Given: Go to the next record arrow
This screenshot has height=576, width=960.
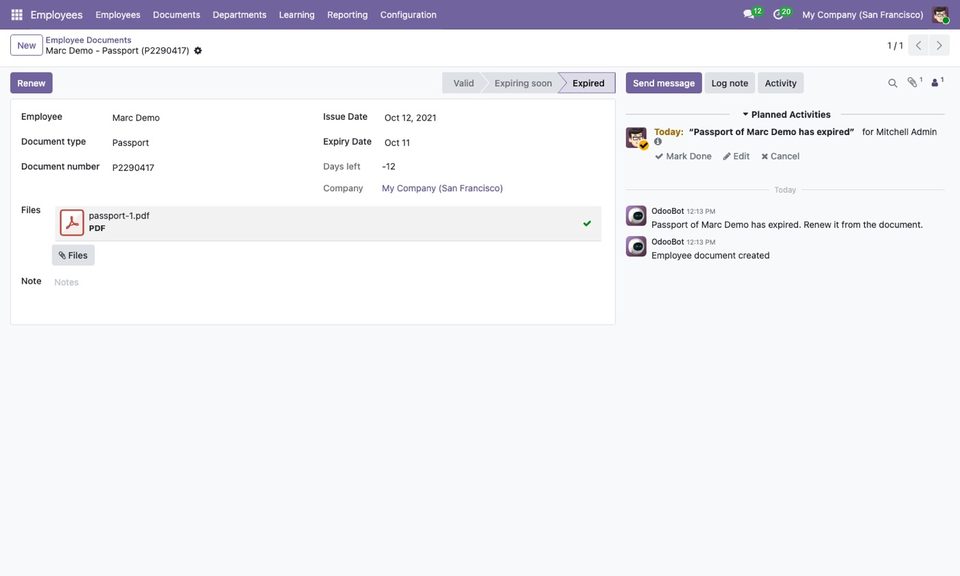Looking at the screenshot, I should pos(939,45).
